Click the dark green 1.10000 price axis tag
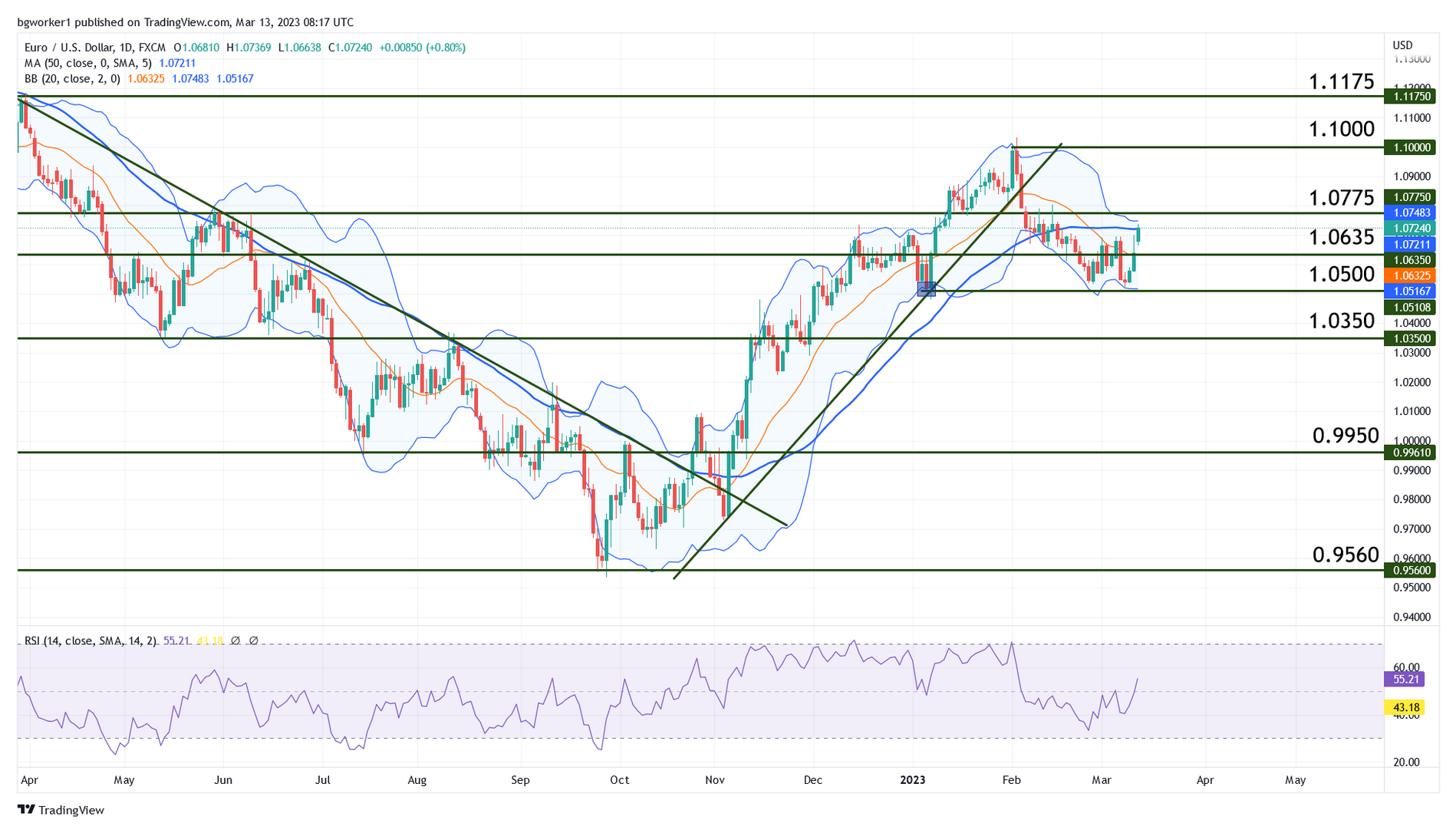This screenshot has width=1456, height=833. 1412,147
